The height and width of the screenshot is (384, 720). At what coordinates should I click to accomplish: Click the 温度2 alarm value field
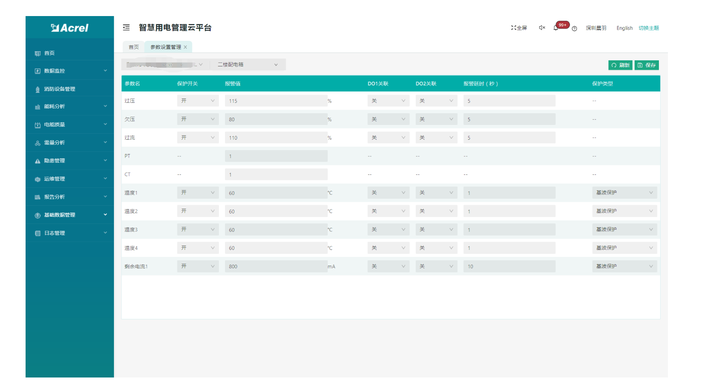tap(276, 211)
